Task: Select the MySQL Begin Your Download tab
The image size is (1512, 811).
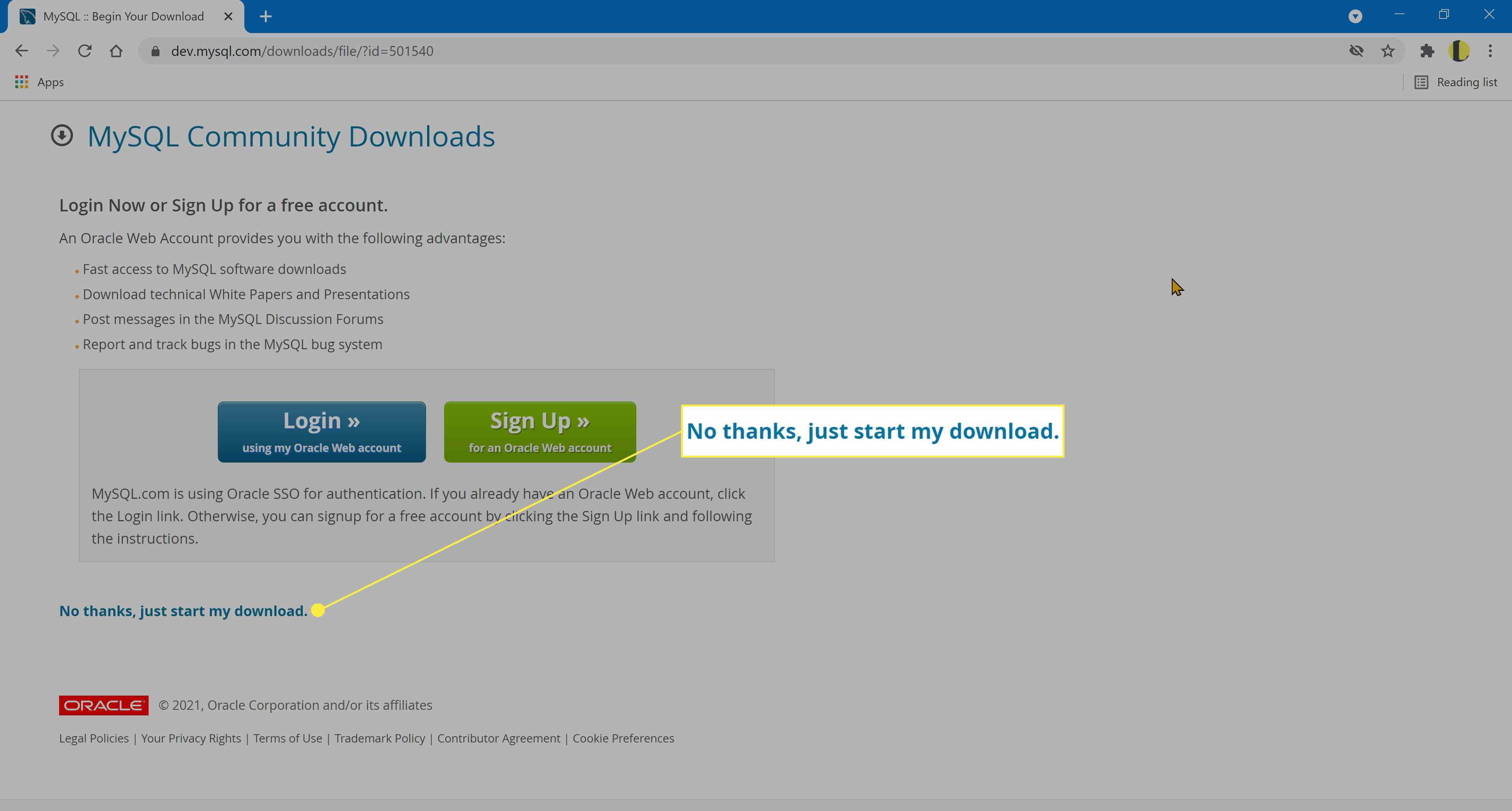Action: (x=123, y=17)
